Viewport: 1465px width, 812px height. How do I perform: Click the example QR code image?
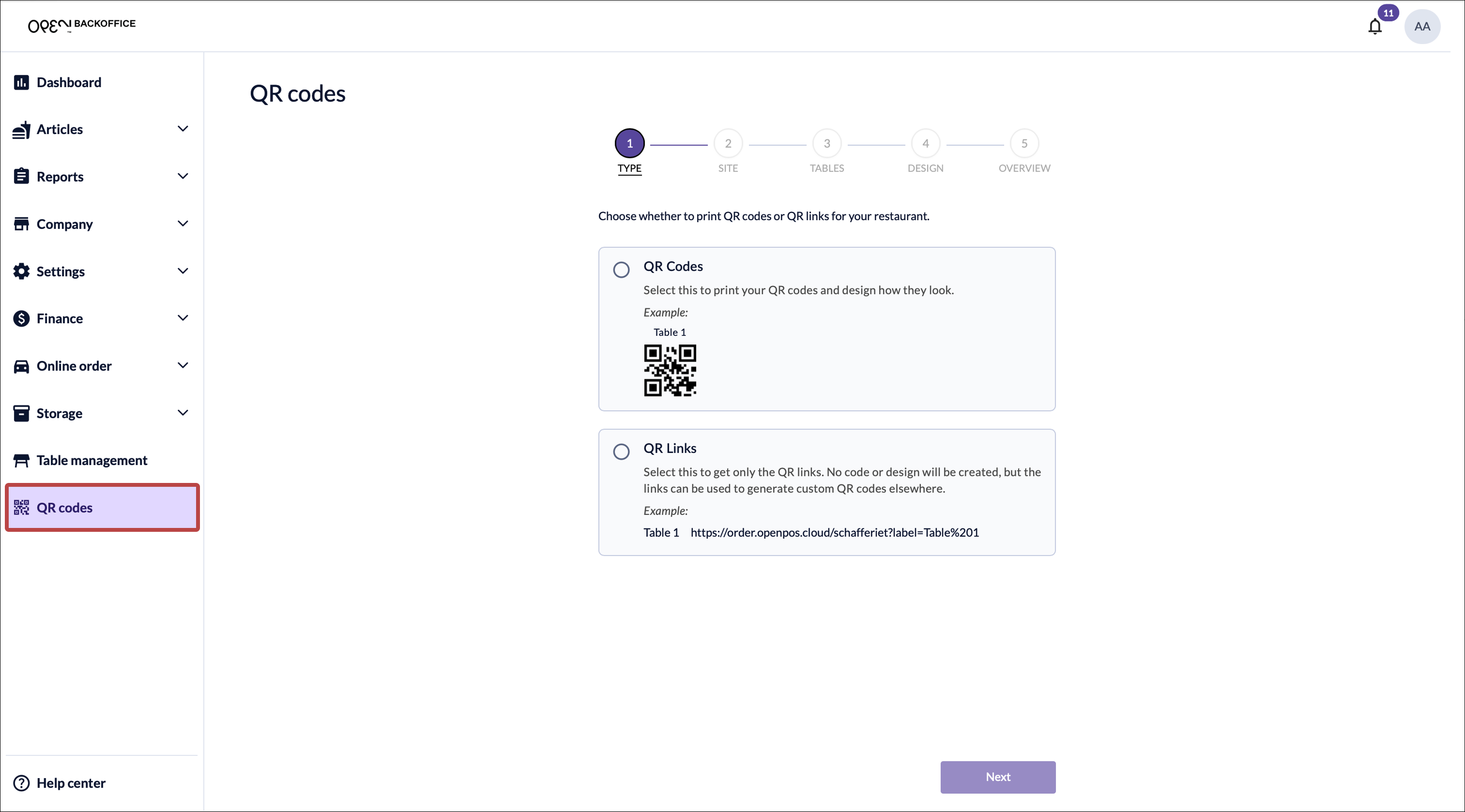pos(670,370)
